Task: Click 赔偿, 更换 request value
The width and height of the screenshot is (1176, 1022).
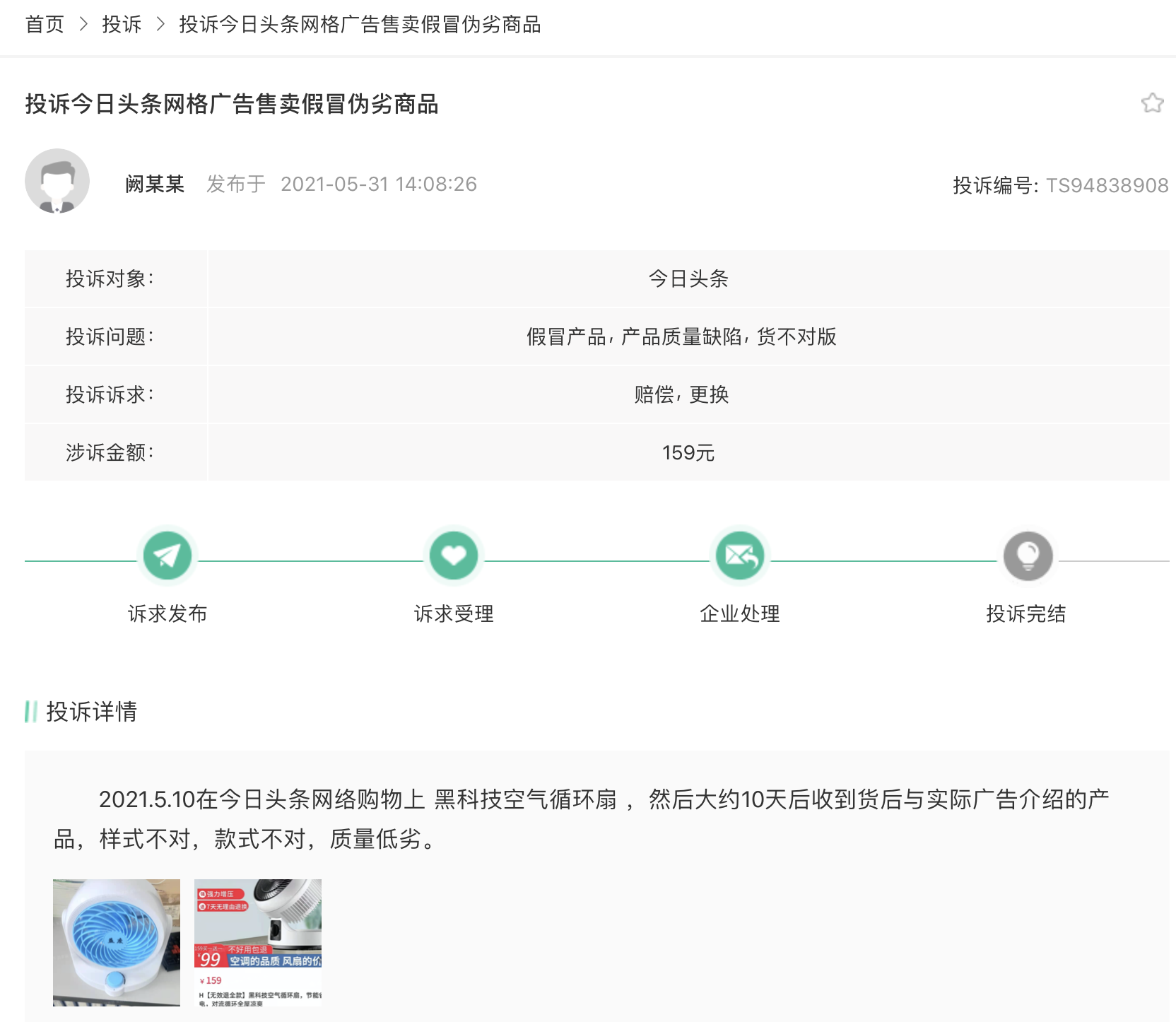Action: click(681, 394)
